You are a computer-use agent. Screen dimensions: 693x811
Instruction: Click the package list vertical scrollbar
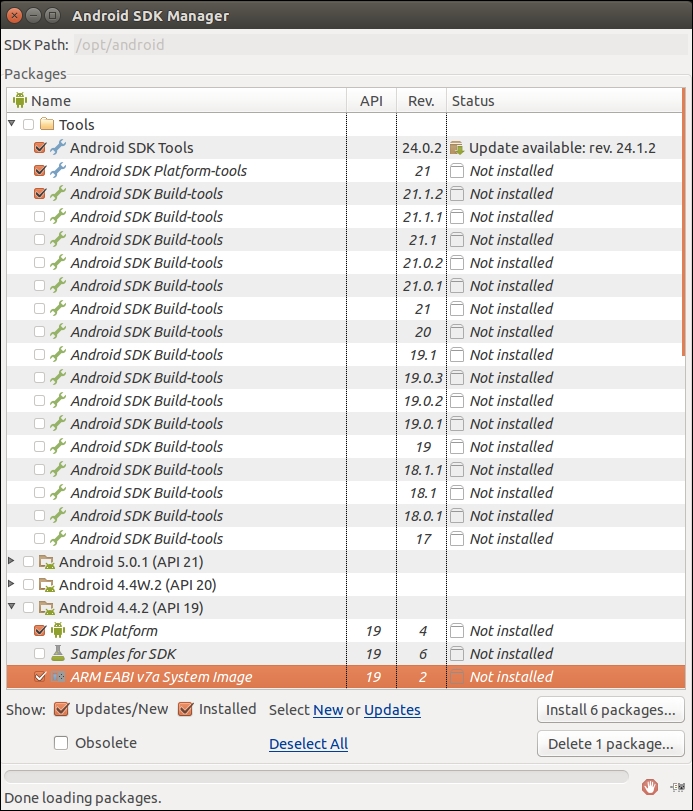tap(685, 230)
